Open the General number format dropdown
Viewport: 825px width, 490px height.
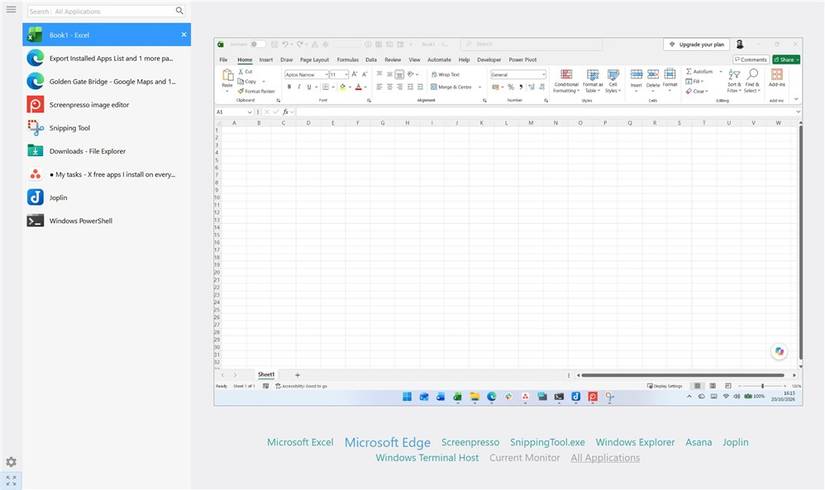click(544, 75)
